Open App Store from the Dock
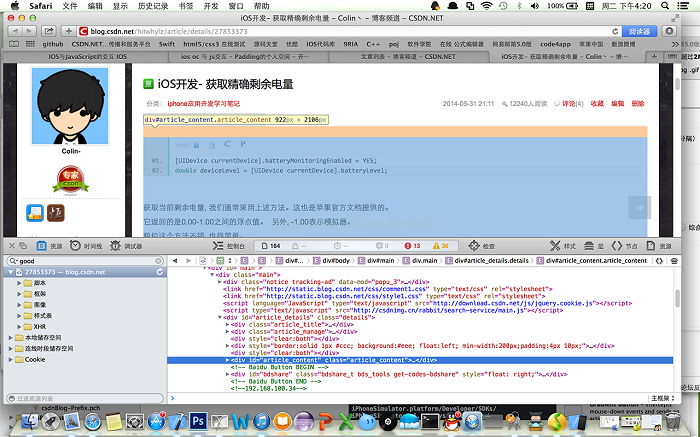Image resolution: width=700 pixels, height=437 pixels. pos(156,421)
